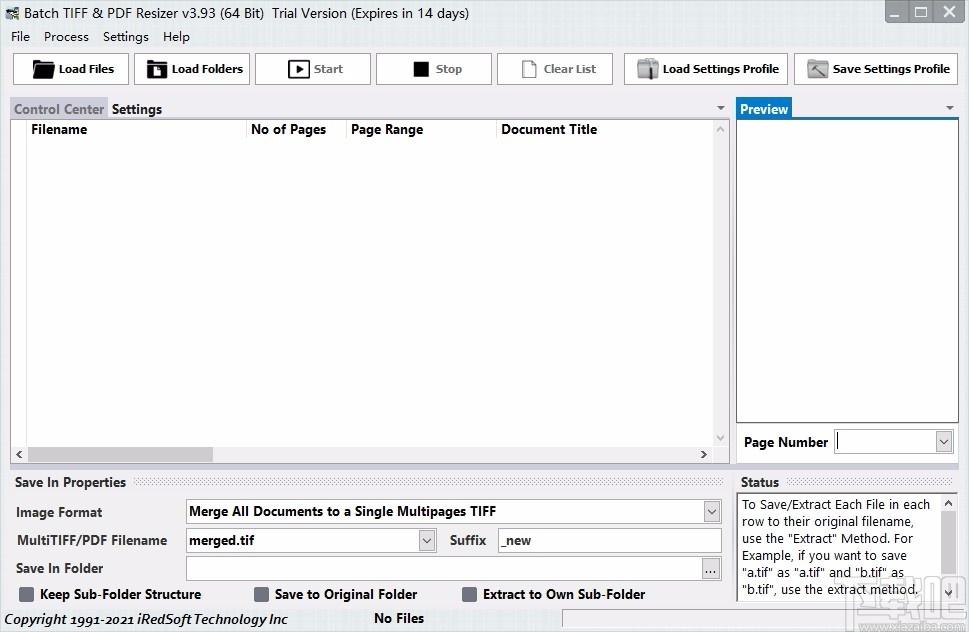Expand the Preview panel arrow menu

click(950, 108)
